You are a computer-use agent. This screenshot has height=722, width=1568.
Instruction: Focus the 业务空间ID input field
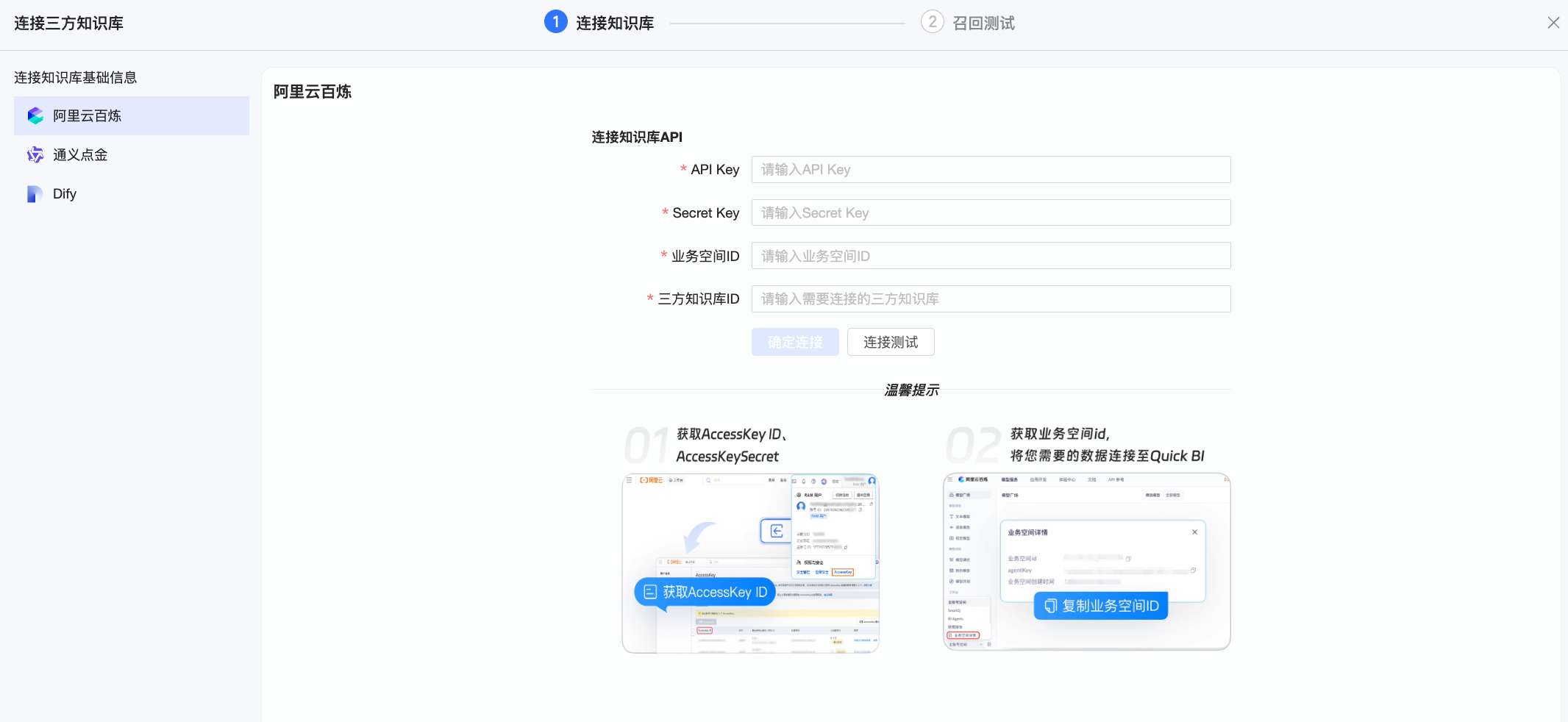pos(991,256)
